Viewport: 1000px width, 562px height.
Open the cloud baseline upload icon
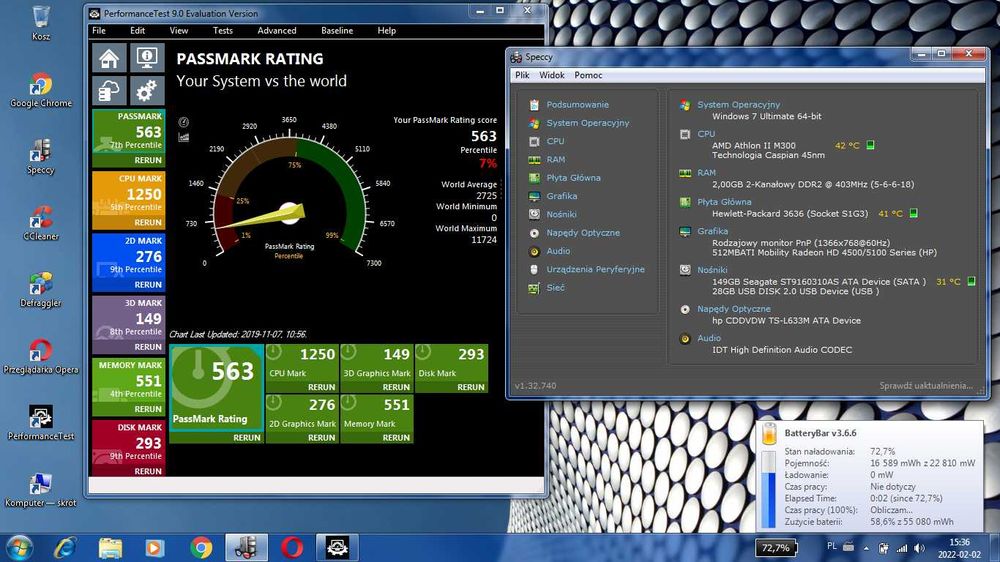tap(109, 91)
